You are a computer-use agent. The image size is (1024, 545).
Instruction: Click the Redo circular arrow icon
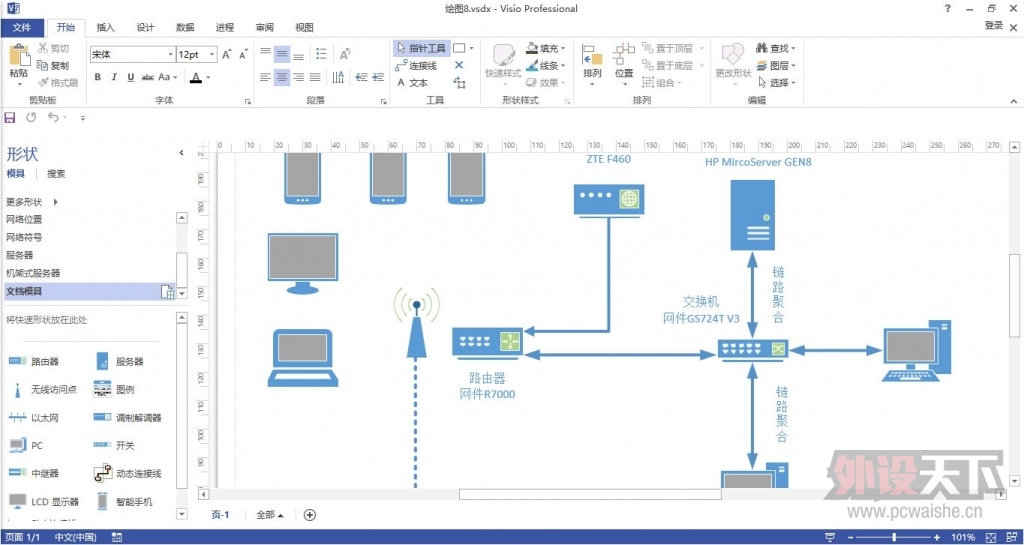pyautogui.click(x=31, y=117)
